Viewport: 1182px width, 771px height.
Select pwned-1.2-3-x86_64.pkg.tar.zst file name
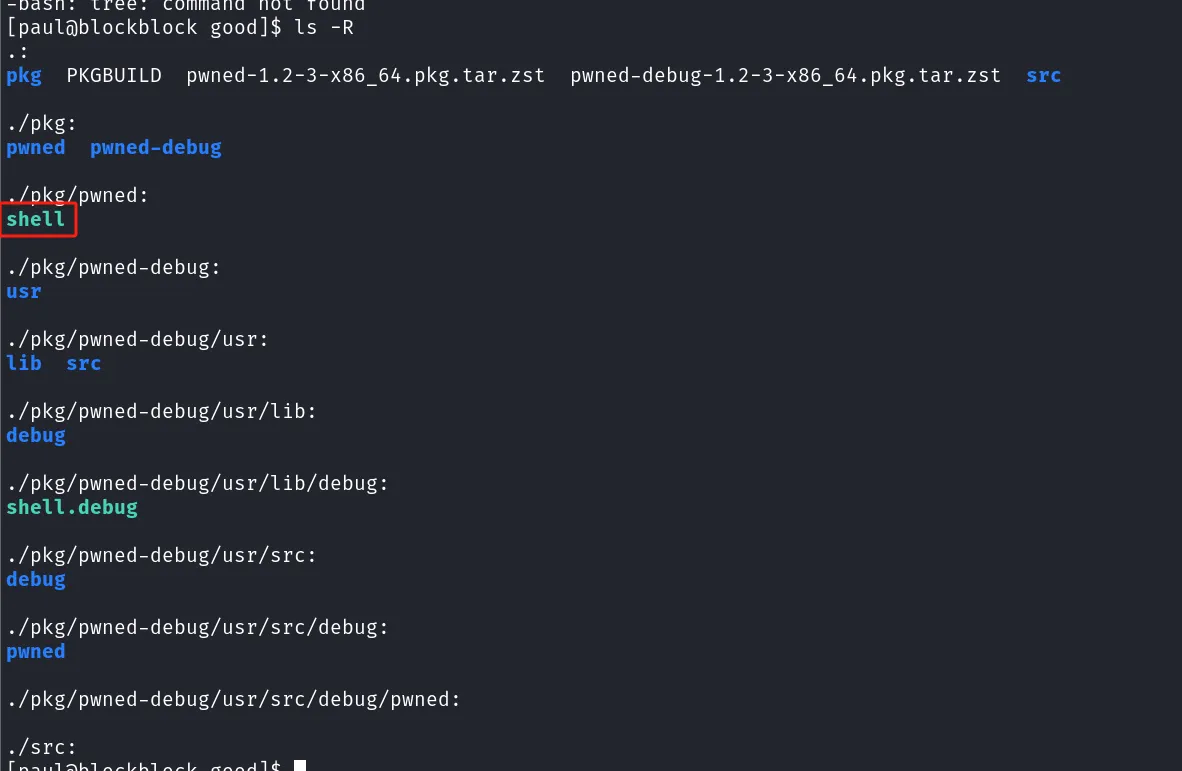coord(366,75)
